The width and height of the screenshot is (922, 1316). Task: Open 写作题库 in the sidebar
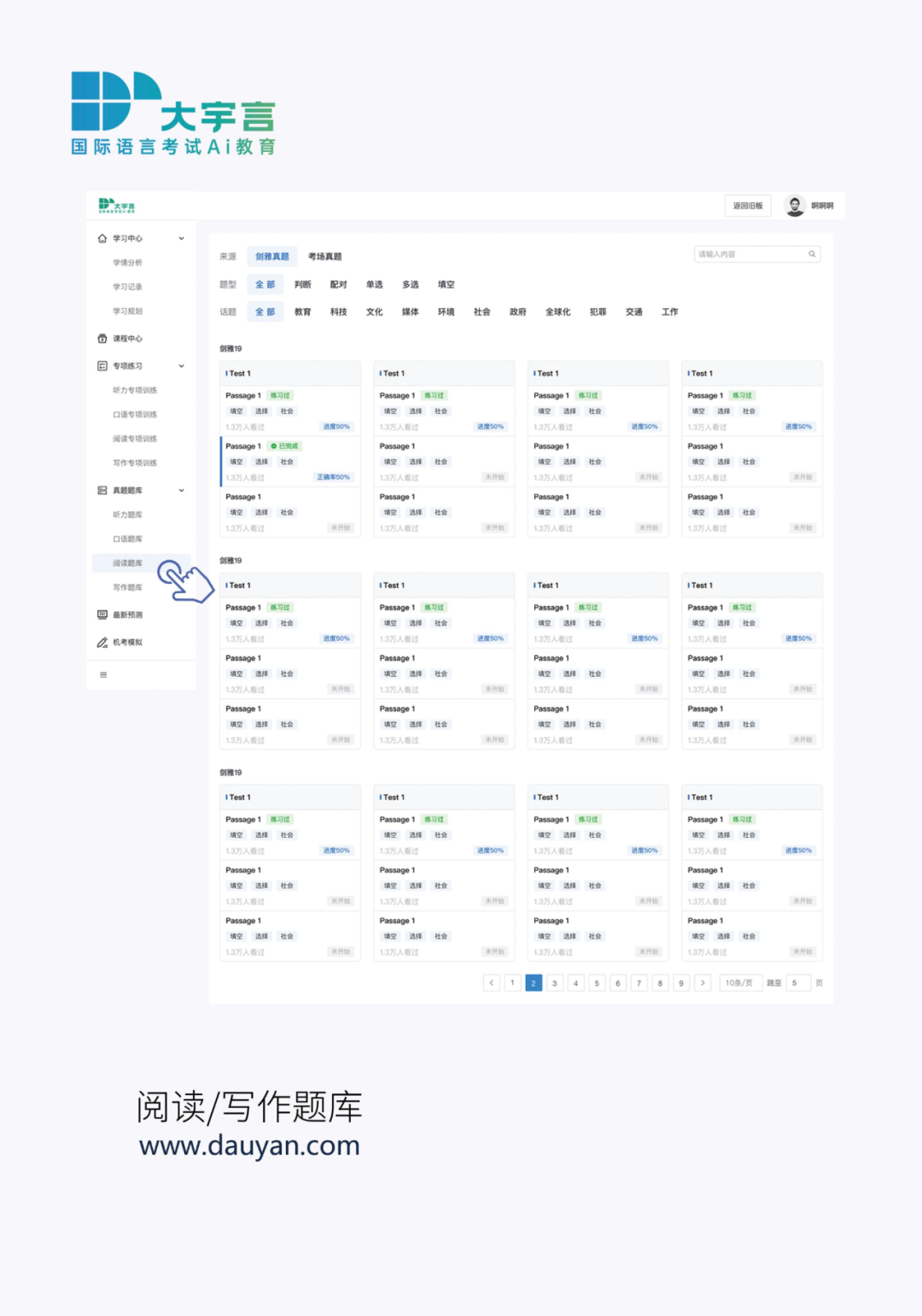128,588
